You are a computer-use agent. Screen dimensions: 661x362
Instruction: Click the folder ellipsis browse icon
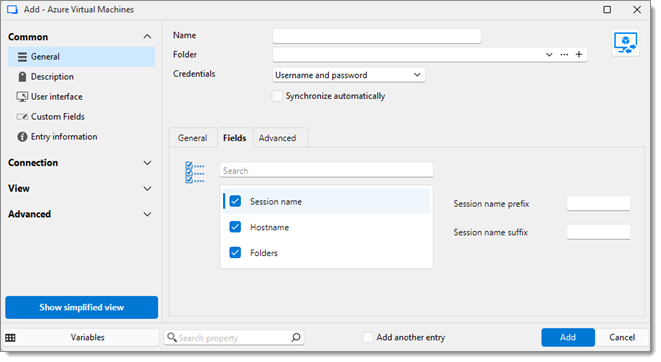564,54
